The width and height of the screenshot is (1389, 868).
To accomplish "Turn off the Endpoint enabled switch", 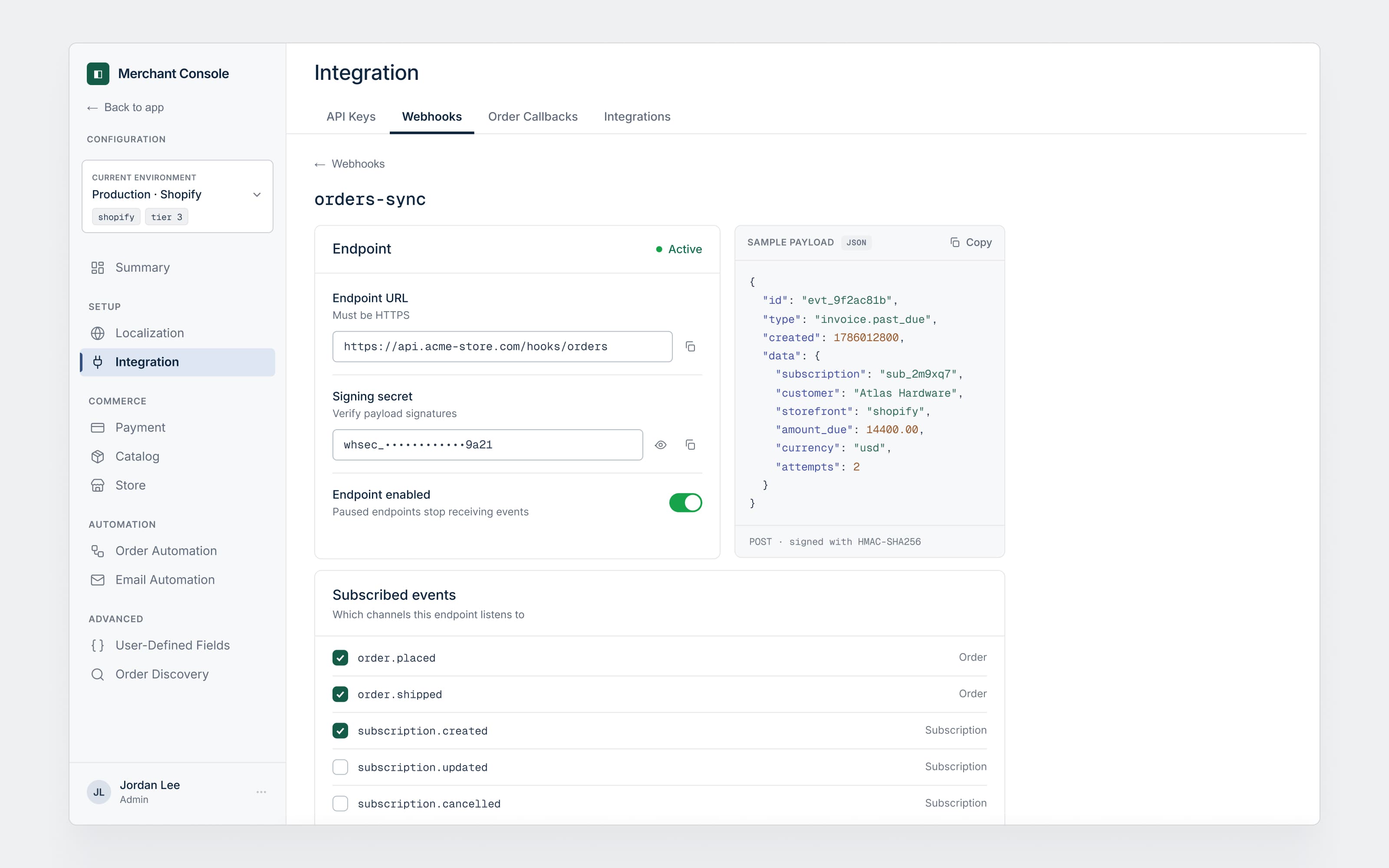I will tap(685, 503).
